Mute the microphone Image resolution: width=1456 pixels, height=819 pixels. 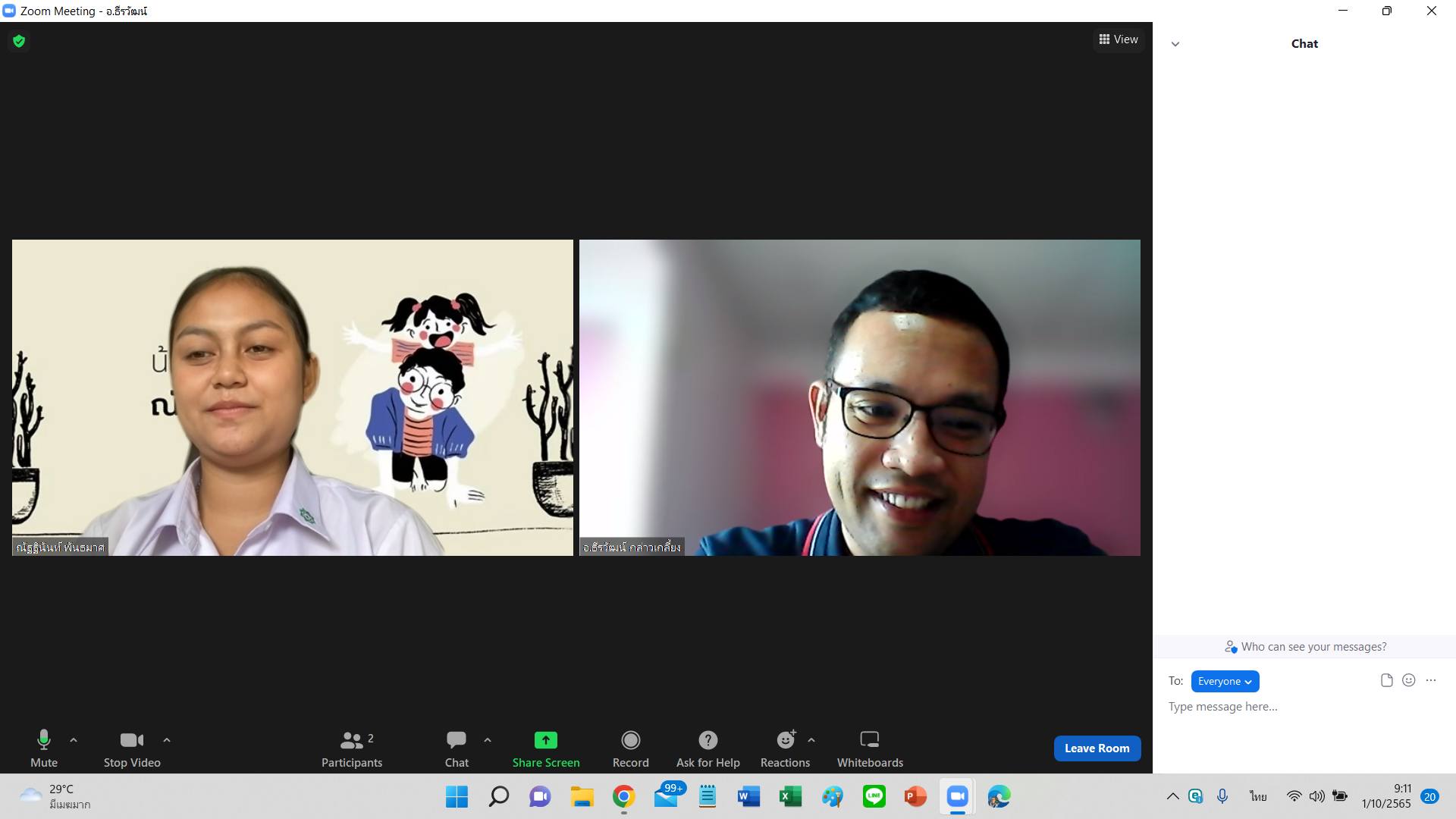[43, 739]
